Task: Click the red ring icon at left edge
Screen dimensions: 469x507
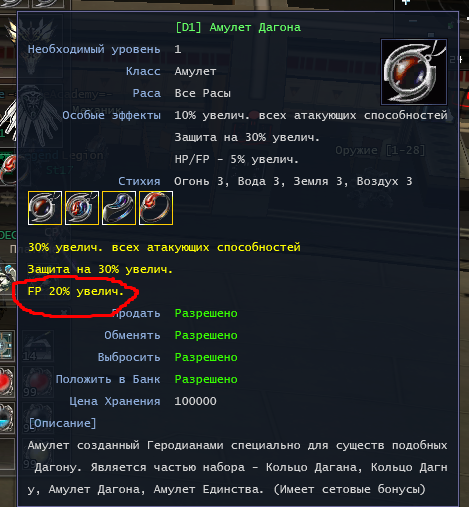Action: (x=8, y=170)
